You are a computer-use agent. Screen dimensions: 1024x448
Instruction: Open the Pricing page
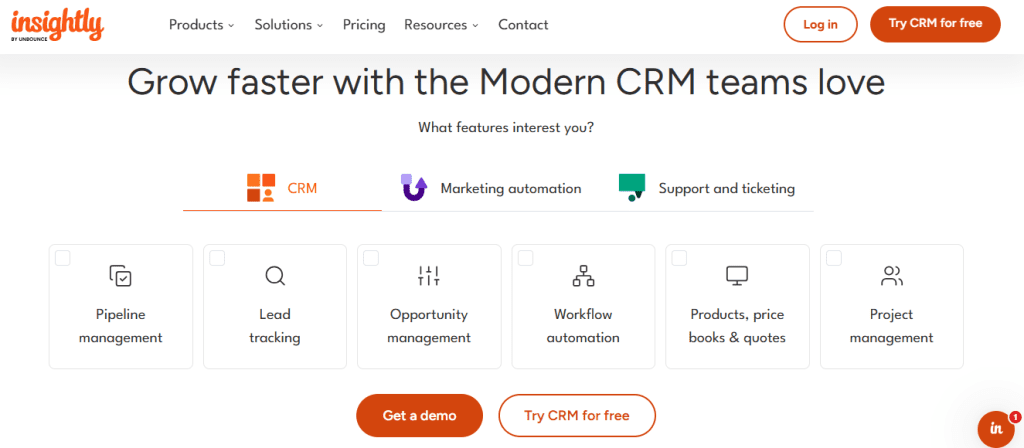[364, 25]
